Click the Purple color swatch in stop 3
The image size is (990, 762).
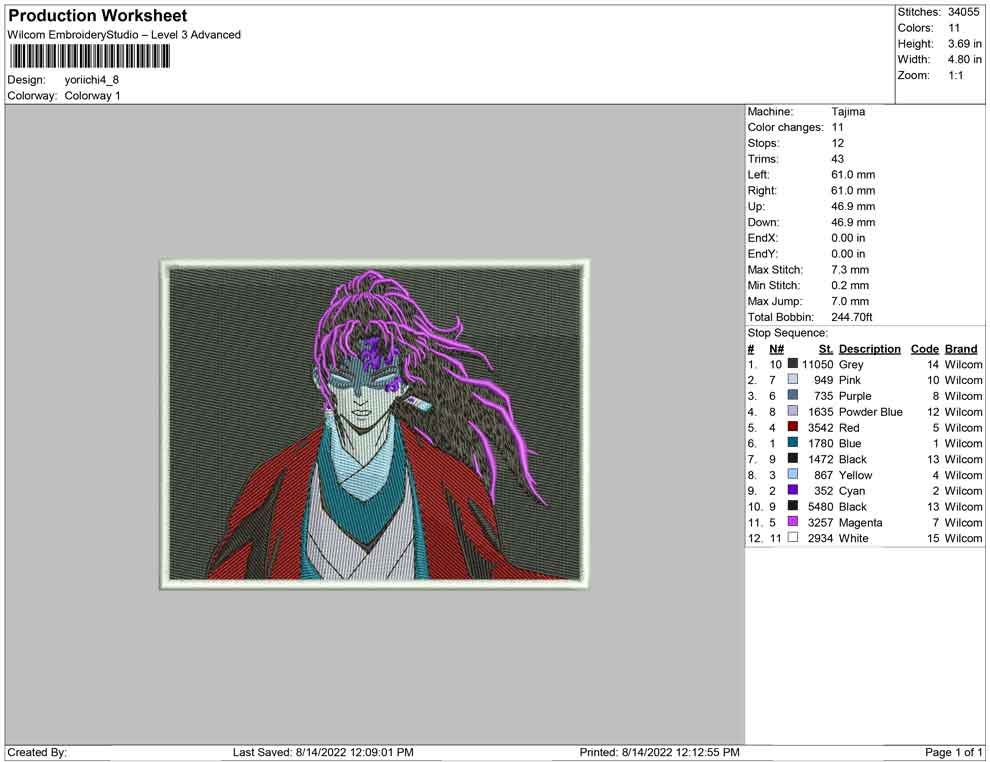pyautogui.click(x=792, y=395)
